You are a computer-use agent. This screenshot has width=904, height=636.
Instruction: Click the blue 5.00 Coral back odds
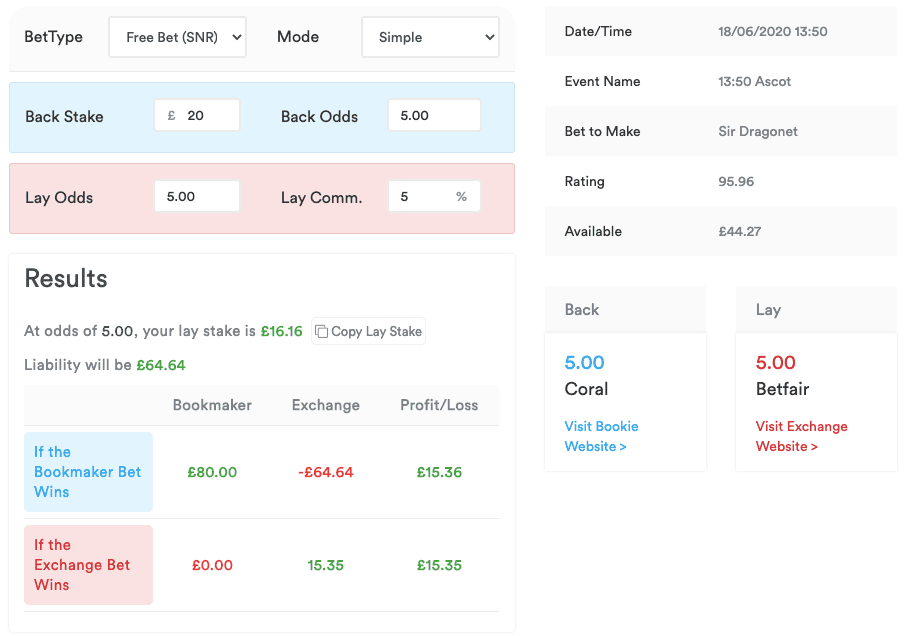tap(584, 363)
